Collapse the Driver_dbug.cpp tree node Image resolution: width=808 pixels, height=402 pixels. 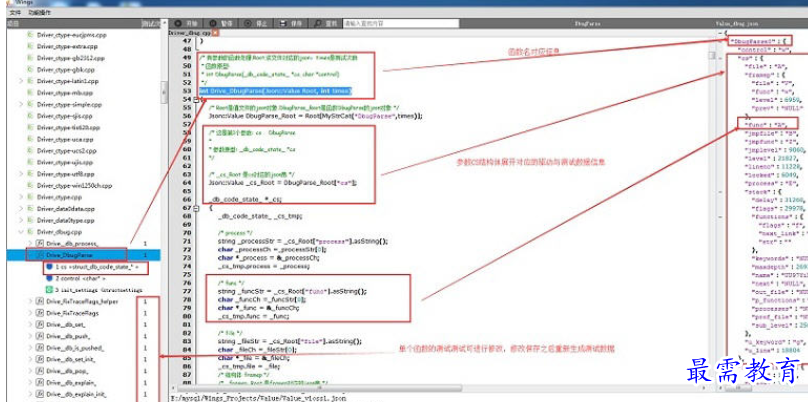(21, 231)
